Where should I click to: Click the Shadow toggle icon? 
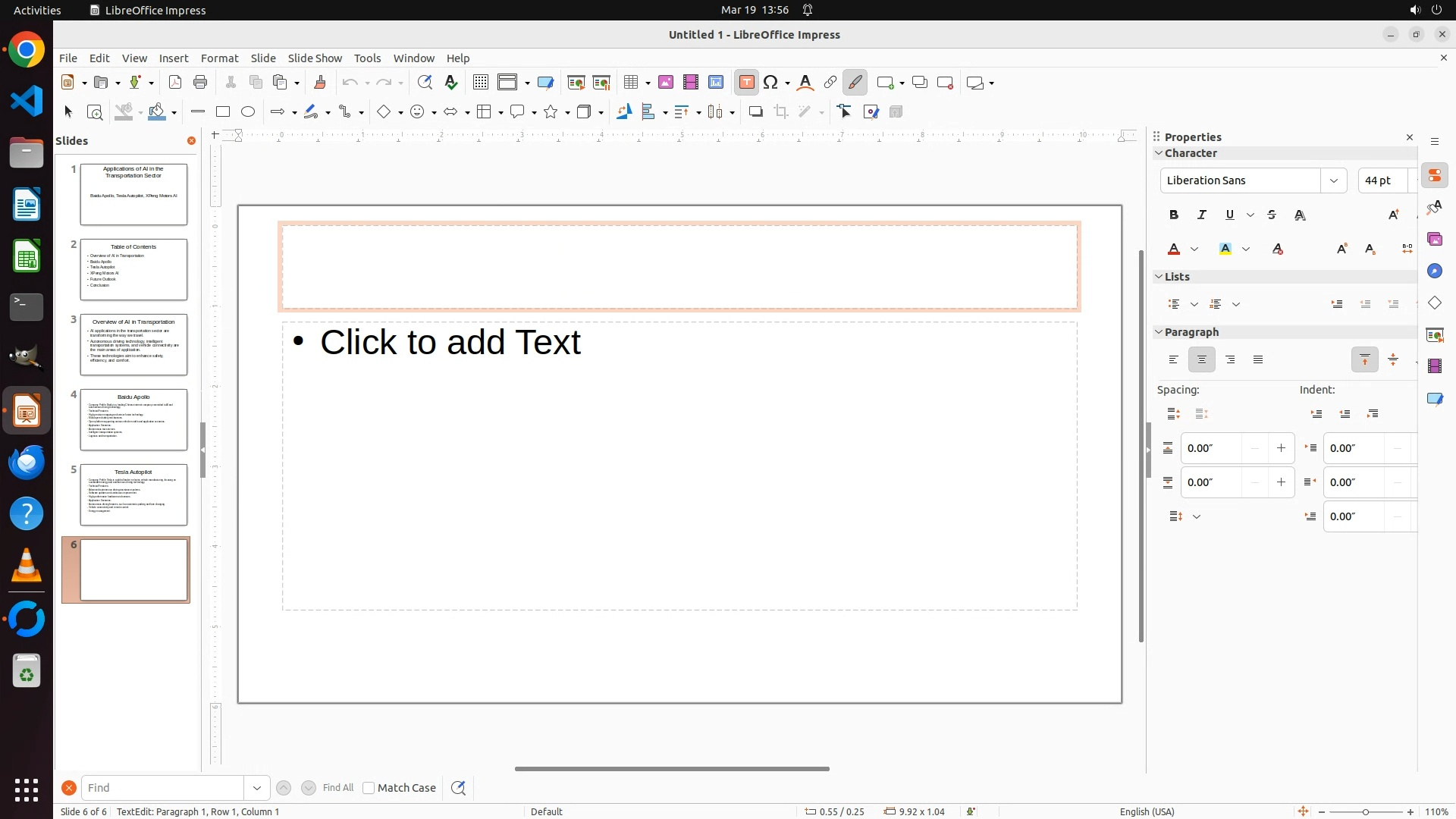[x=755, y=112]
